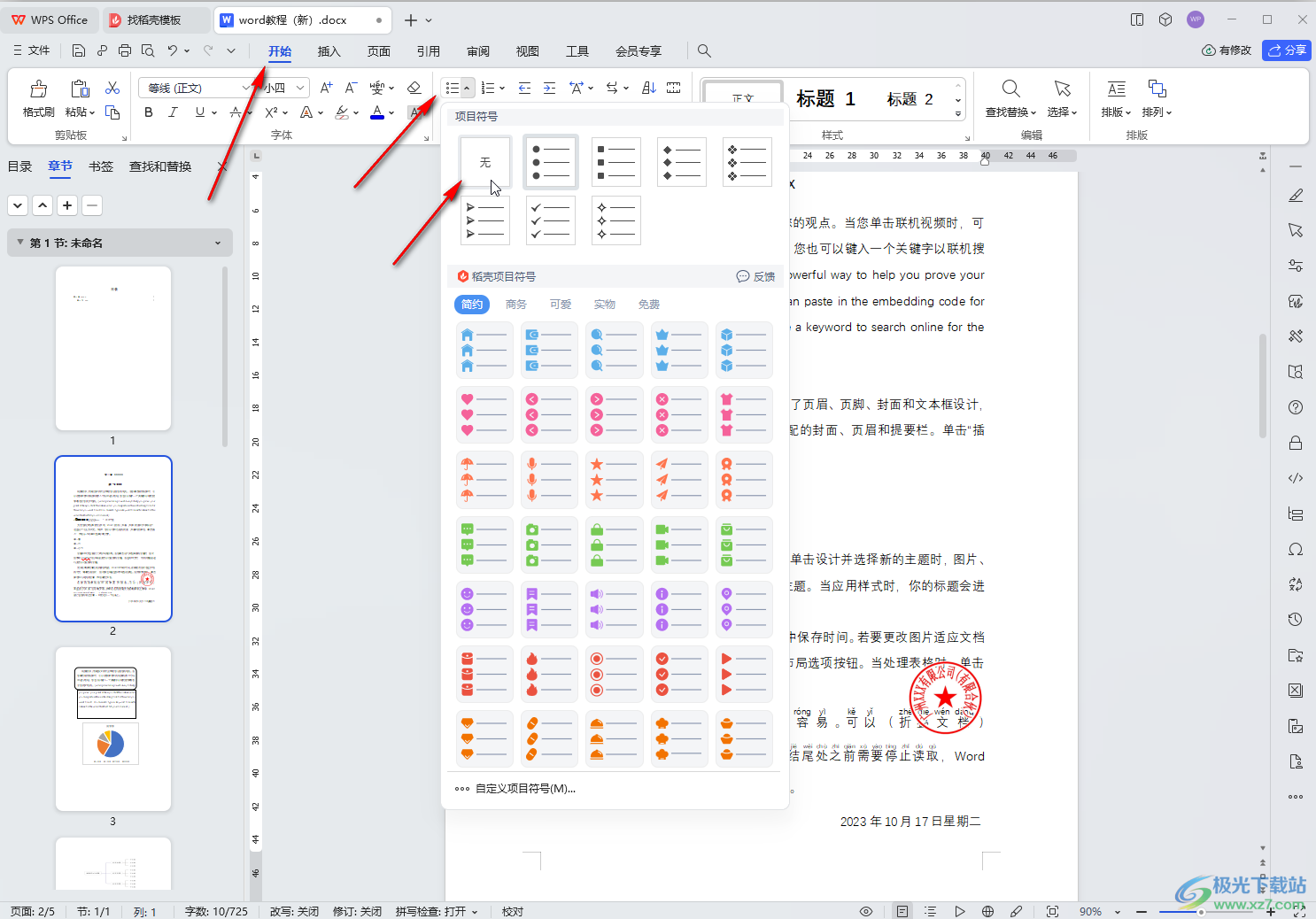This screenshot has width=1316, height=919.
Task: Pick the orange umbrella bullet template
Action: (x=484, y=480)
